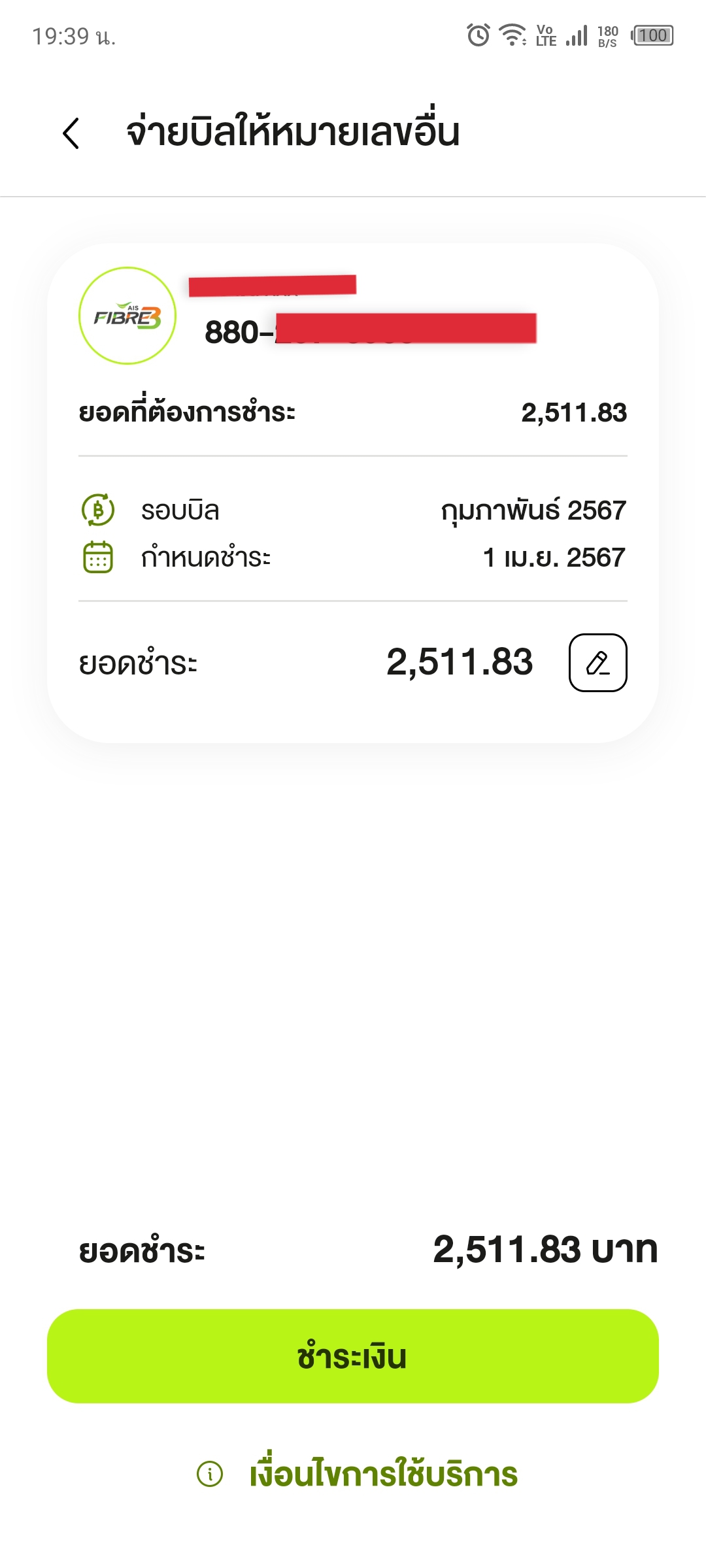Viewport: 706px width, 1568px height.
Task: Tap the info icon beside terms link
Action: pos(210,1475)
